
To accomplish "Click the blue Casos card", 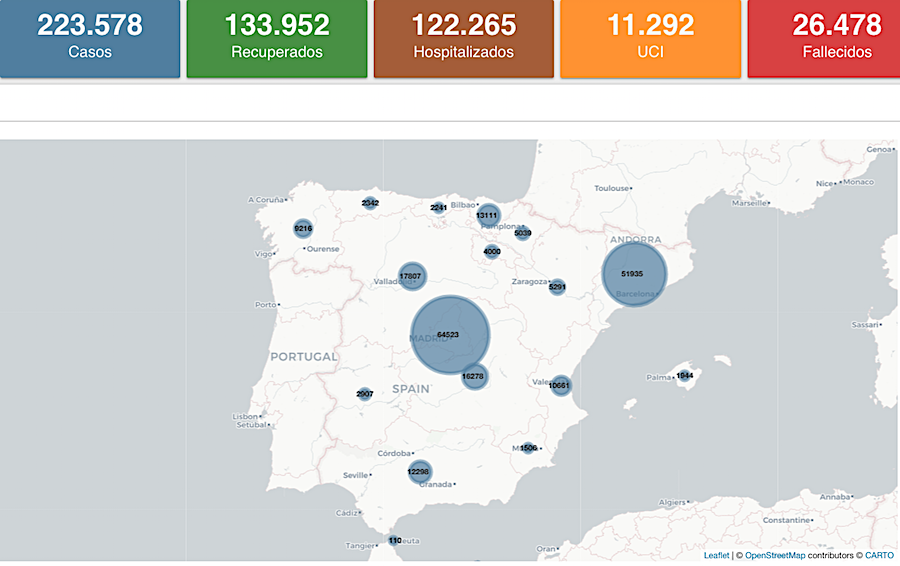I will [x=90, y=38].
